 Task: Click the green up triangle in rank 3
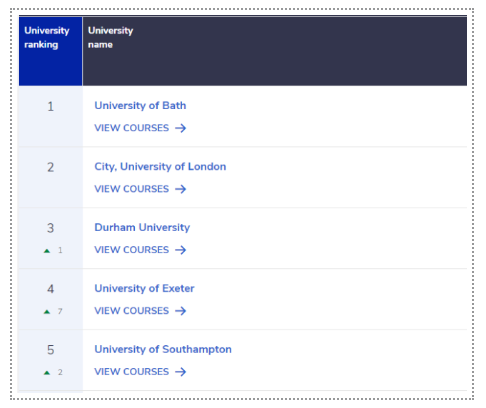(47, 251)
